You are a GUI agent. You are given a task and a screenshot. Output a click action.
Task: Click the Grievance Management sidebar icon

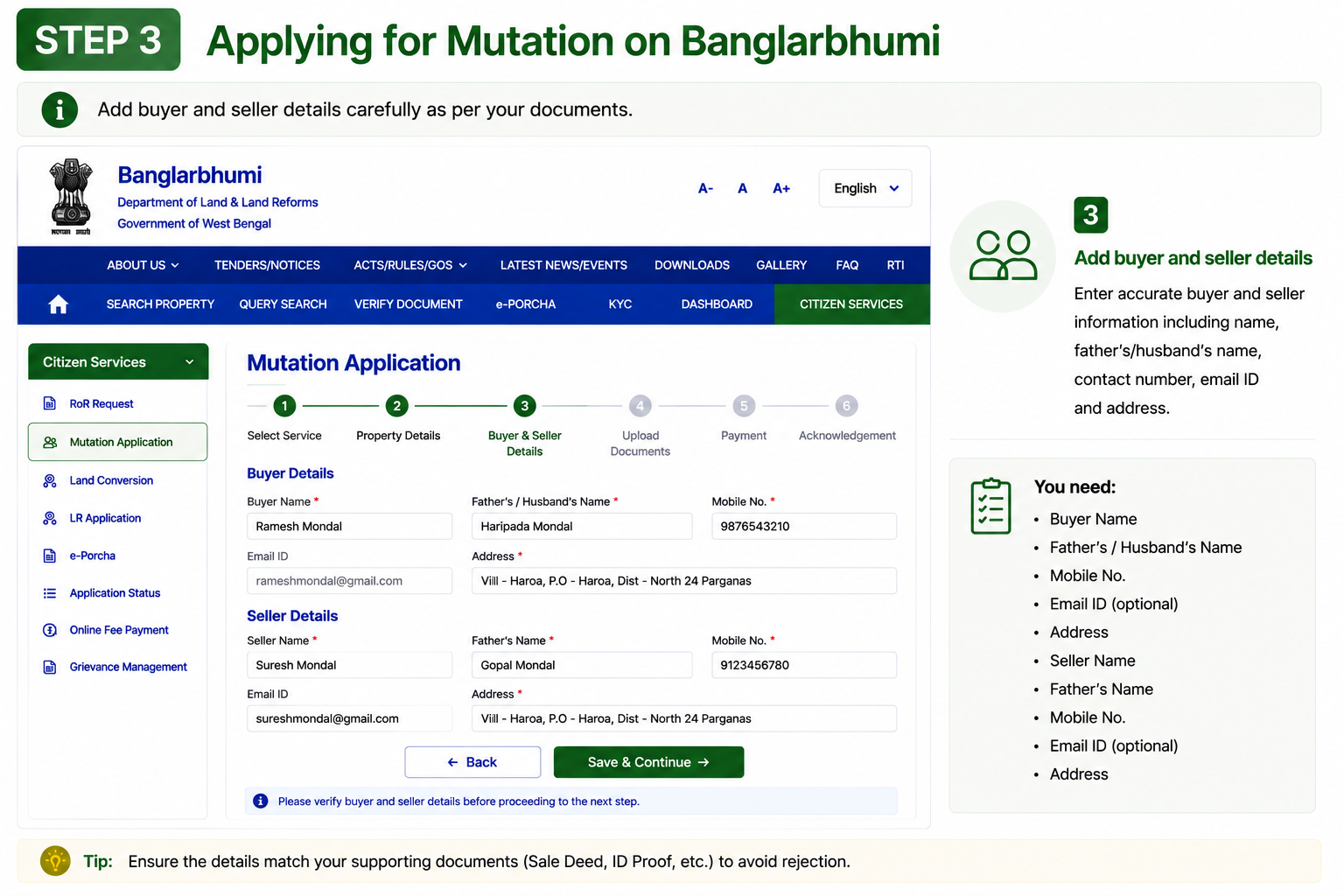(50, 667)
